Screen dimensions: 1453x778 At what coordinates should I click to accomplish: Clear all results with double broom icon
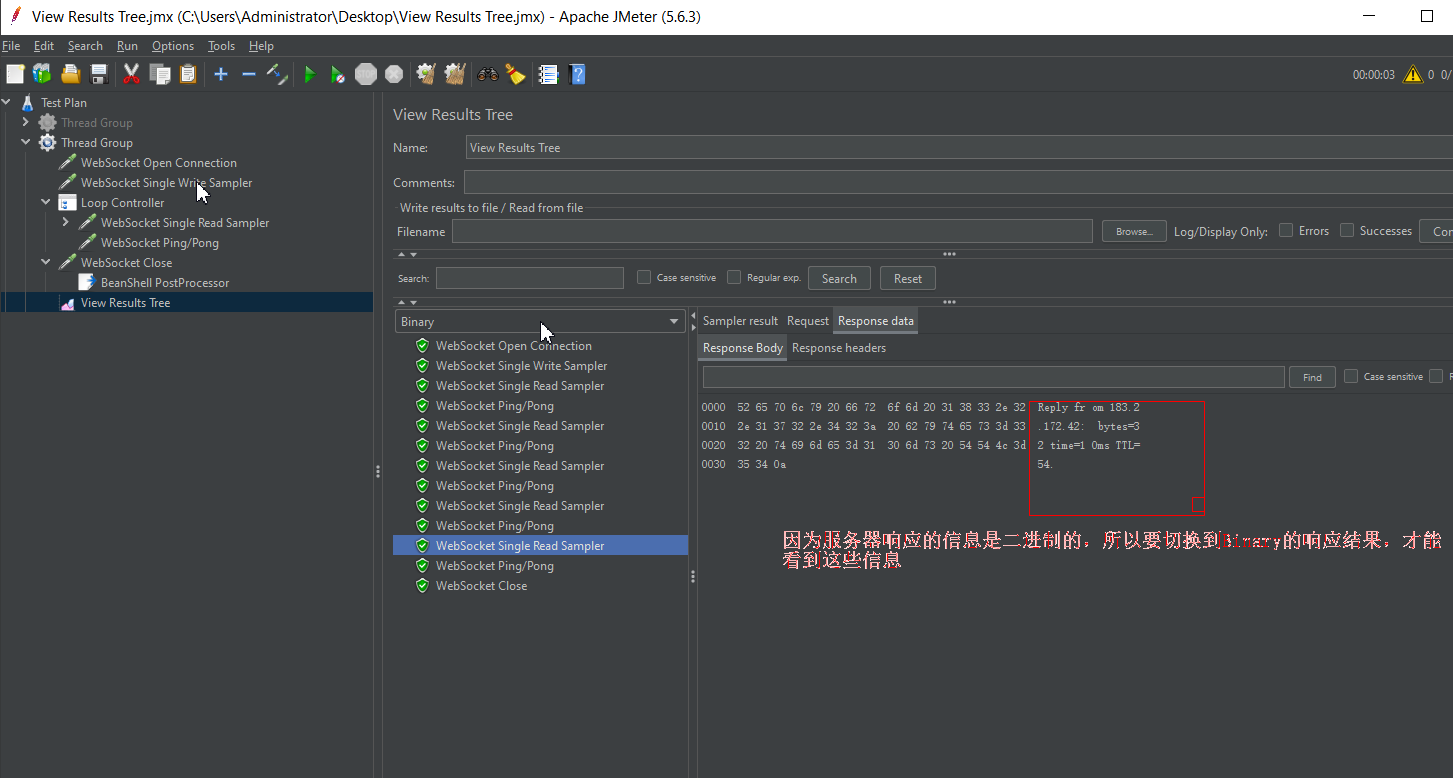[455, 74]
